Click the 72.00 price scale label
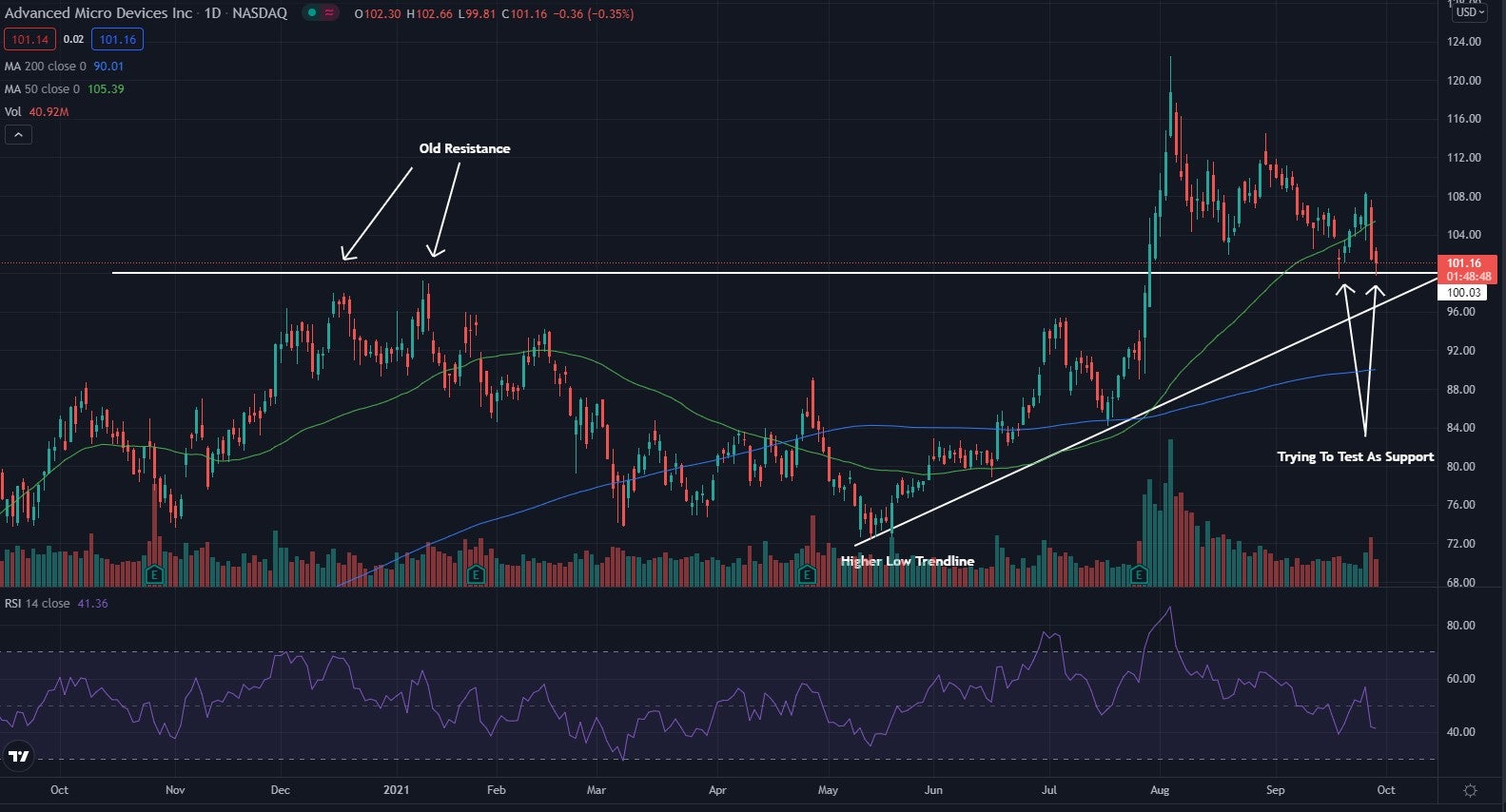 click(1461, 544)
